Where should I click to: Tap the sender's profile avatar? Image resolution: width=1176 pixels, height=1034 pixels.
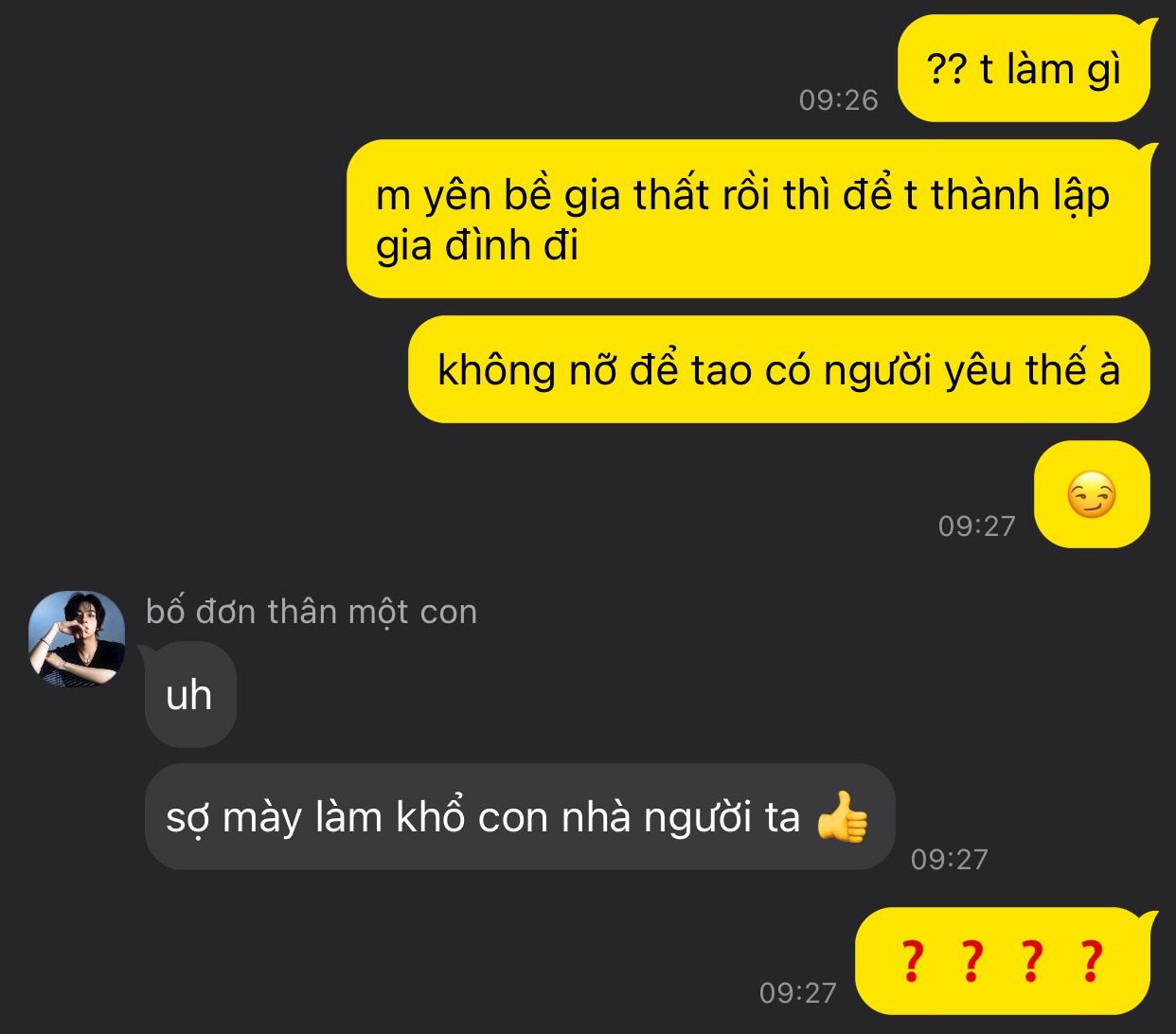[77, 639]
